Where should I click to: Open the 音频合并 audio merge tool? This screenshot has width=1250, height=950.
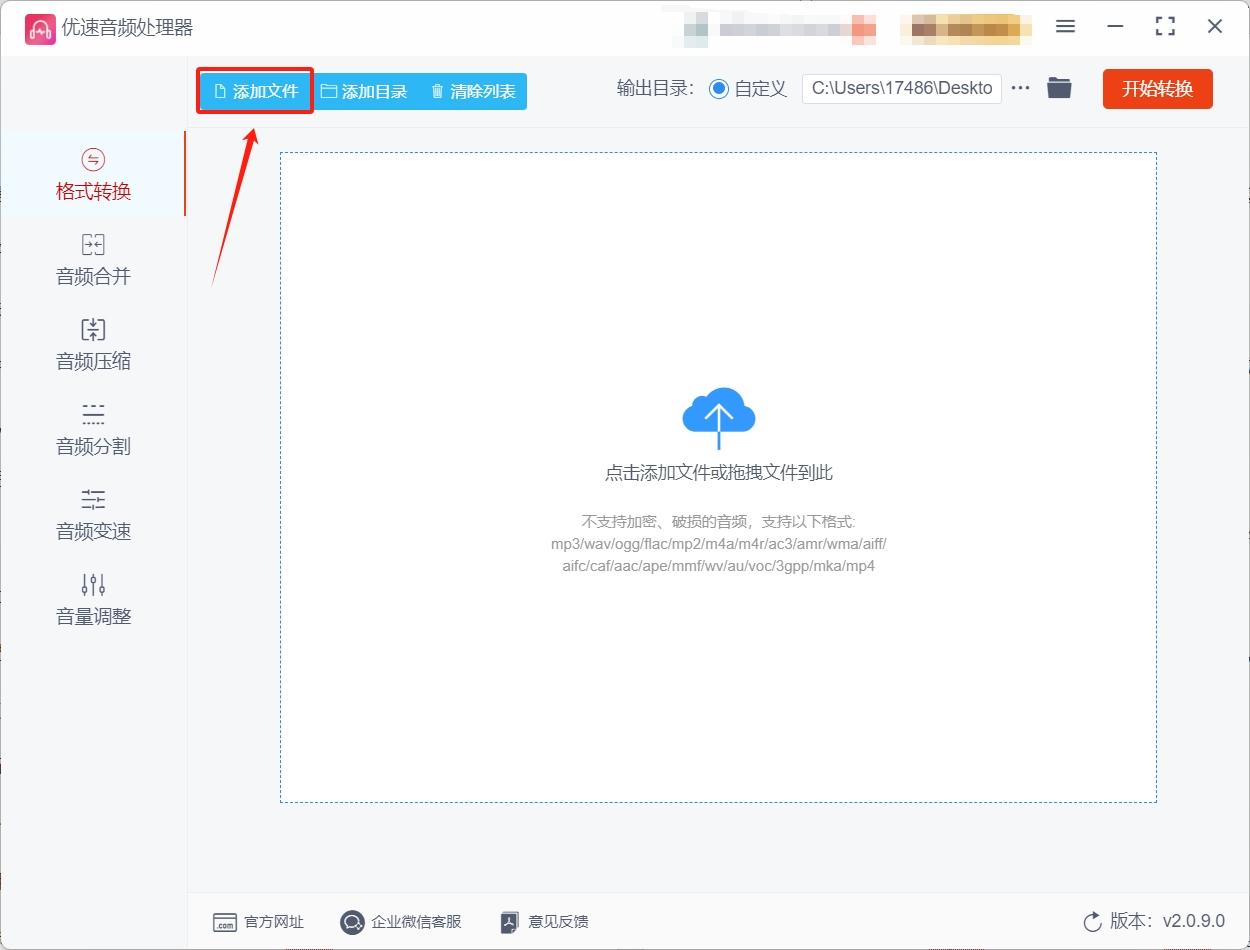(x=92, y=260)
